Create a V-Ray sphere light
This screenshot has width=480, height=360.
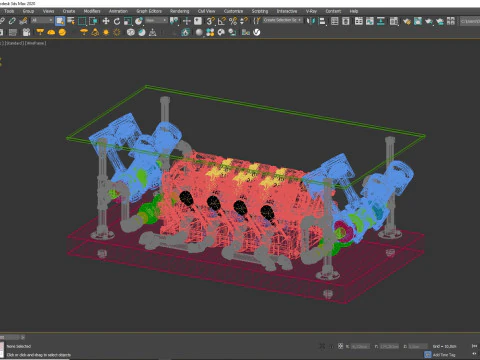[62, 32]
